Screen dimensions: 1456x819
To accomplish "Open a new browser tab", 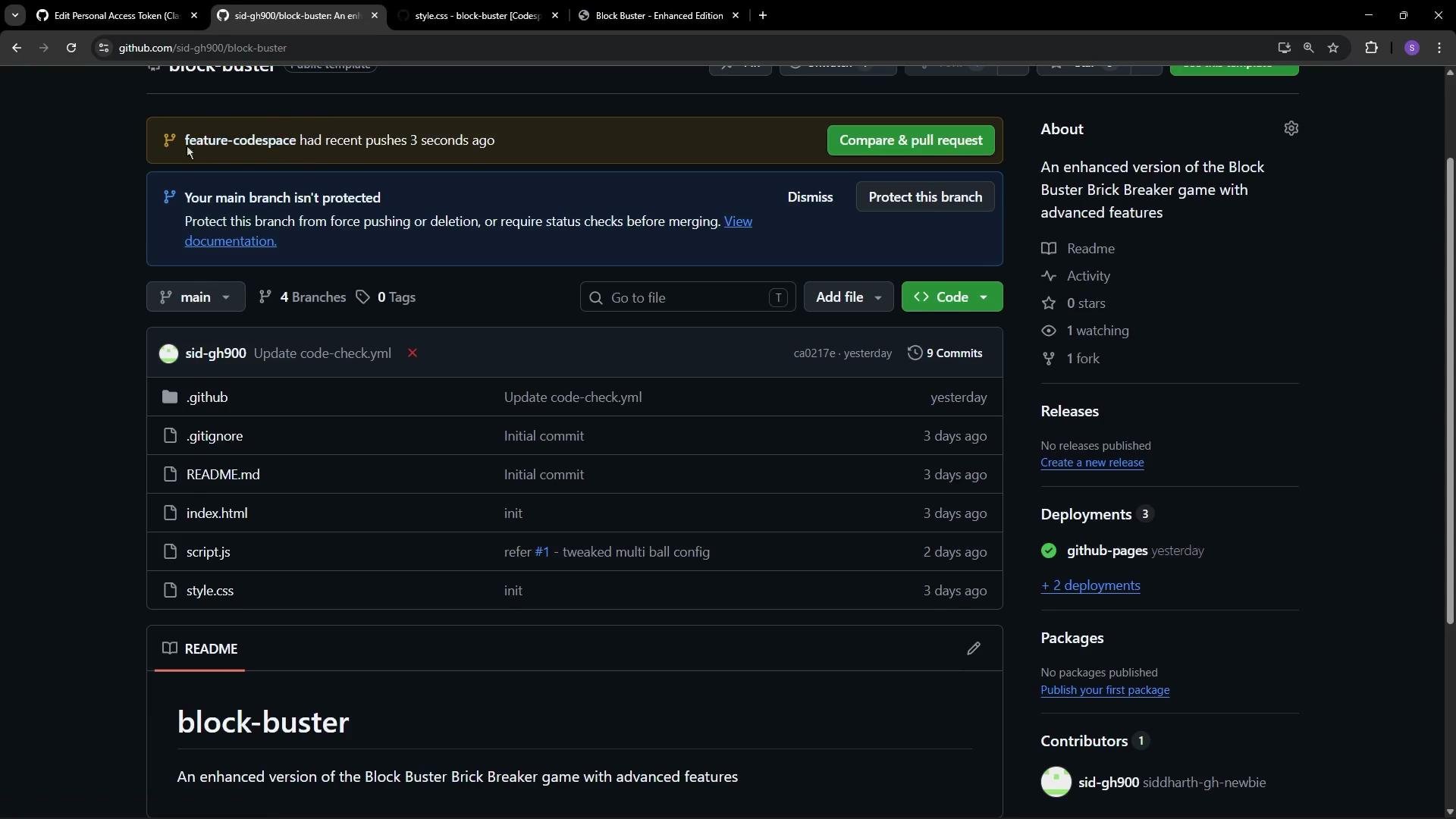I will tap(763, 15).
